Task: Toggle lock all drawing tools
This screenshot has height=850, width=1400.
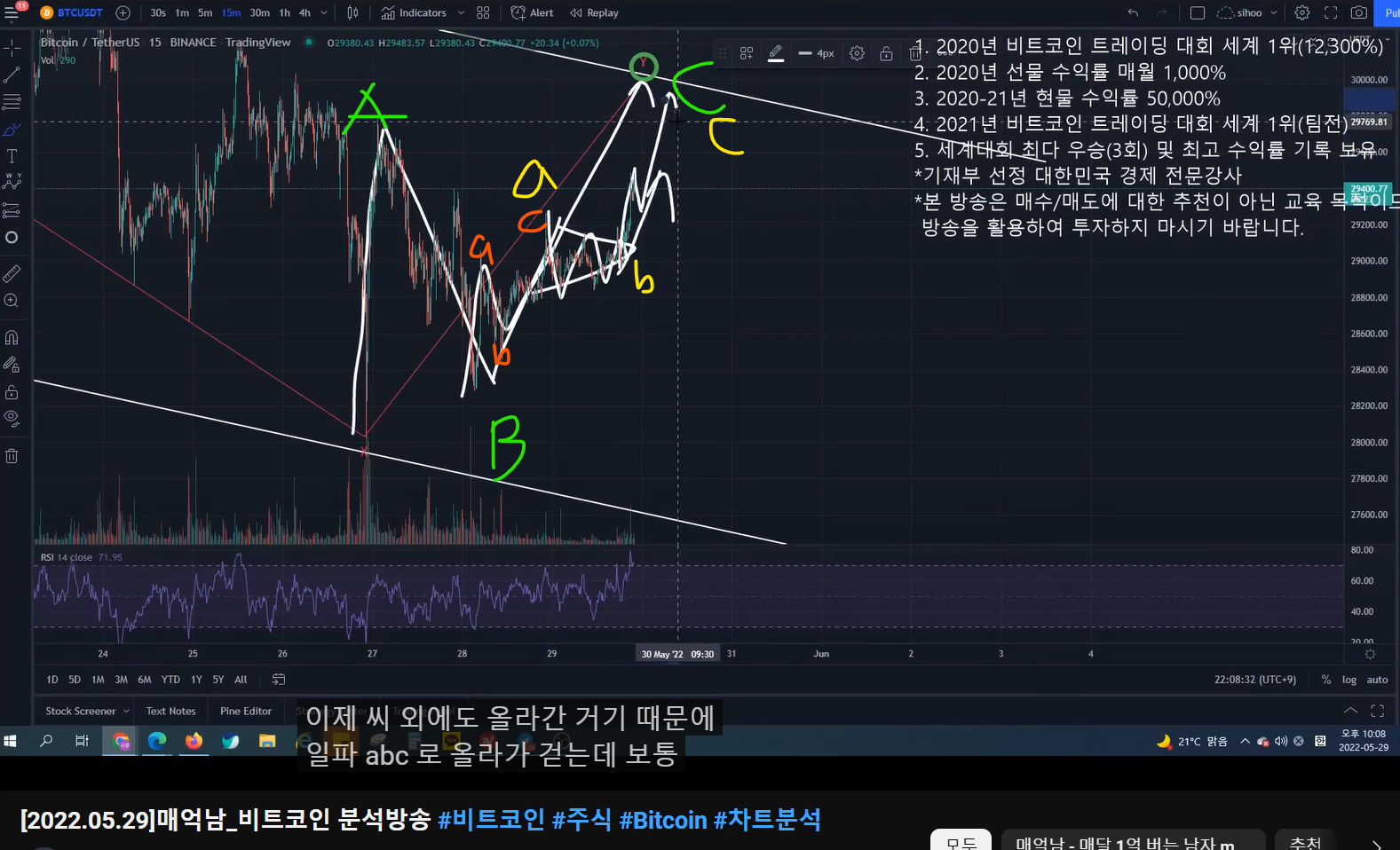Action: [x=12, y=391]
